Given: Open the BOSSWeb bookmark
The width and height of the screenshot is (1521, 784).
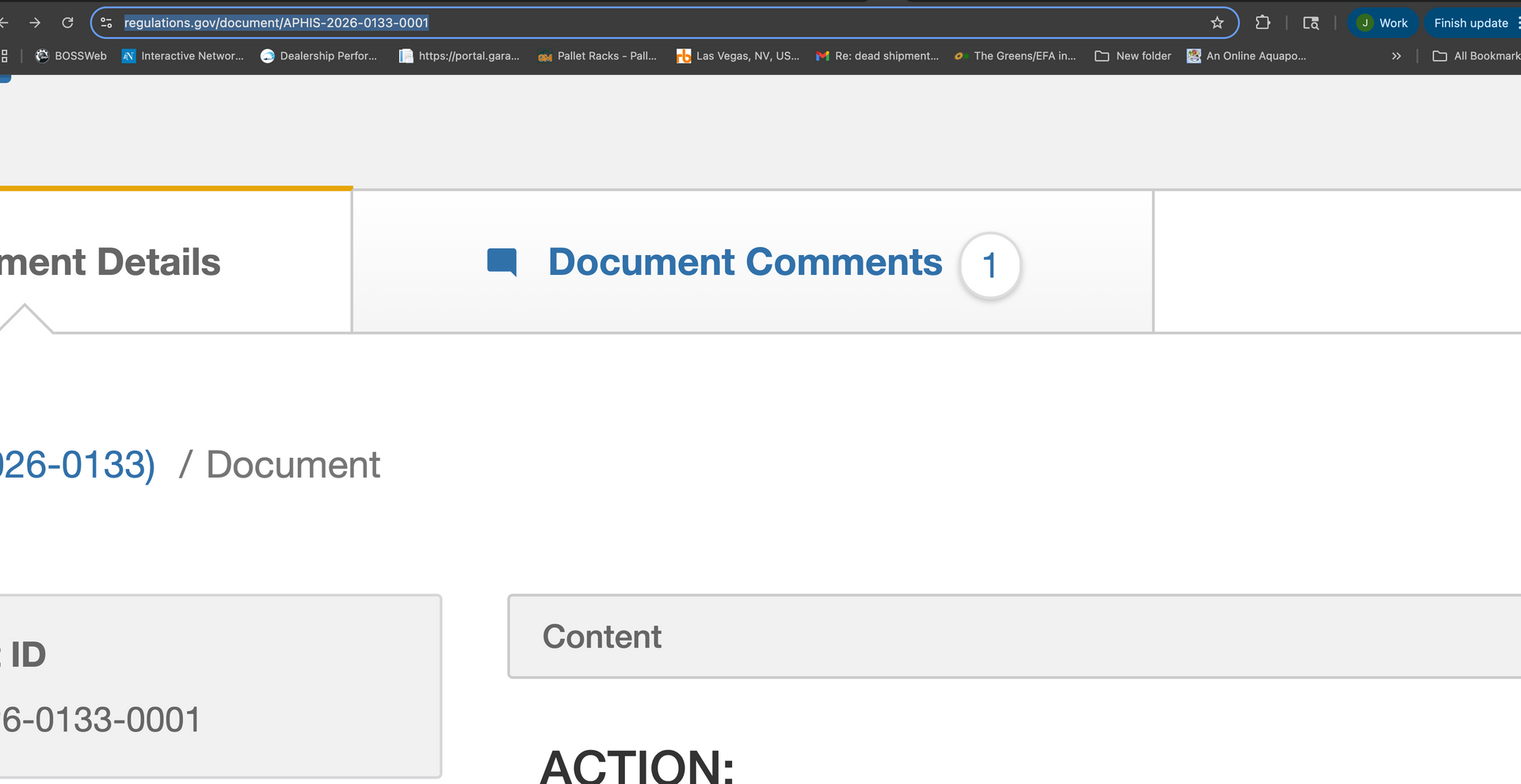Looking at the screenshot, I should [x=71, y=56].
